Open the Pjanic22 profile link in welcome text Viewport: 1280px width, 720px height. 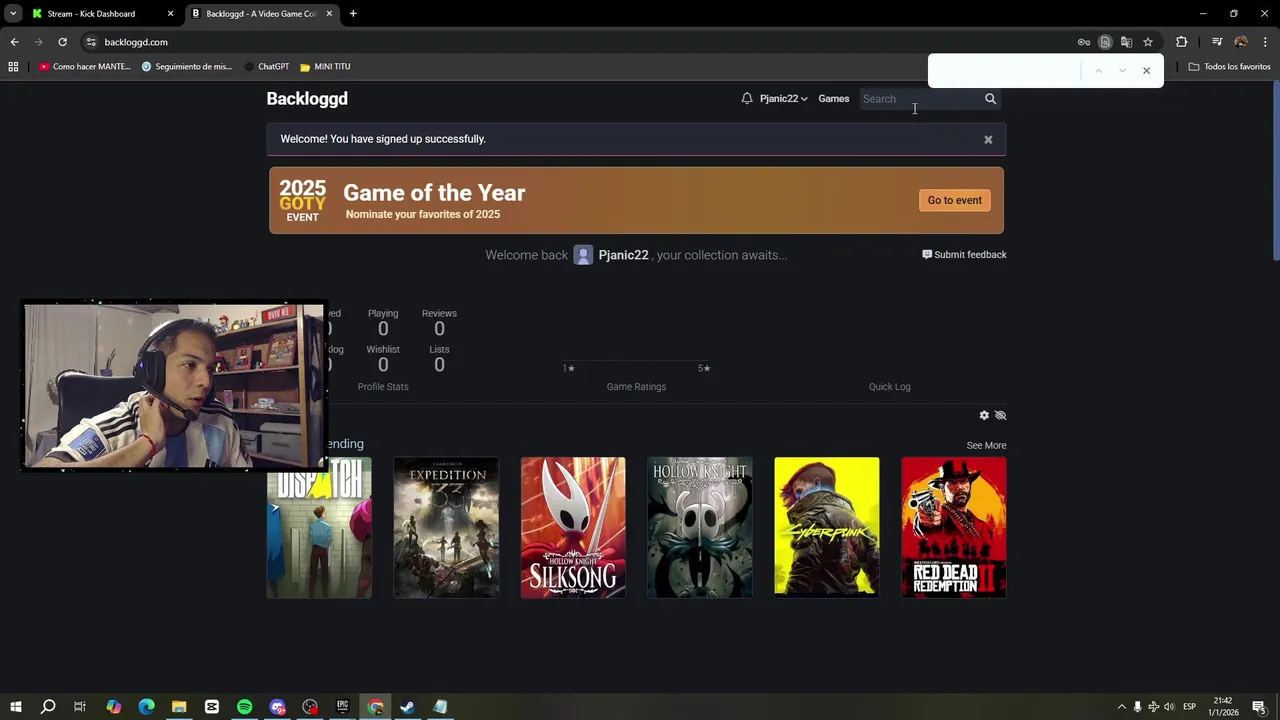pyautogui.click(x=622, y=255)
